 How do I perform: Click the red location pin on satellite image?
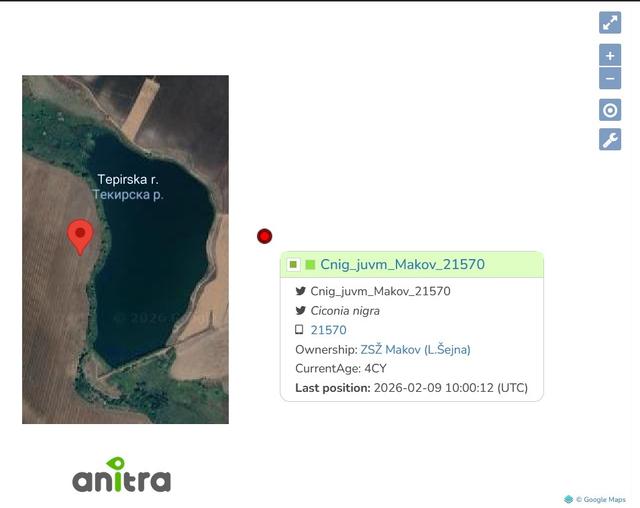[x=80, y=237]
